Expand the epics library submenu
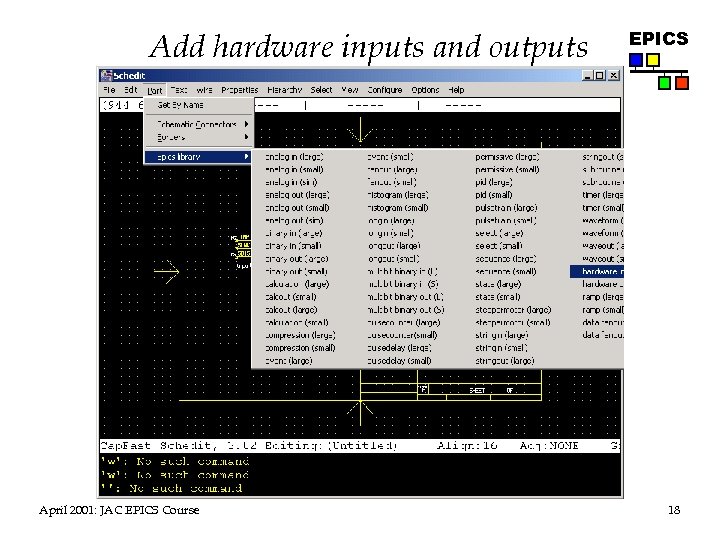The height and width of the screenshot is (540, 720). click(198, 157)
